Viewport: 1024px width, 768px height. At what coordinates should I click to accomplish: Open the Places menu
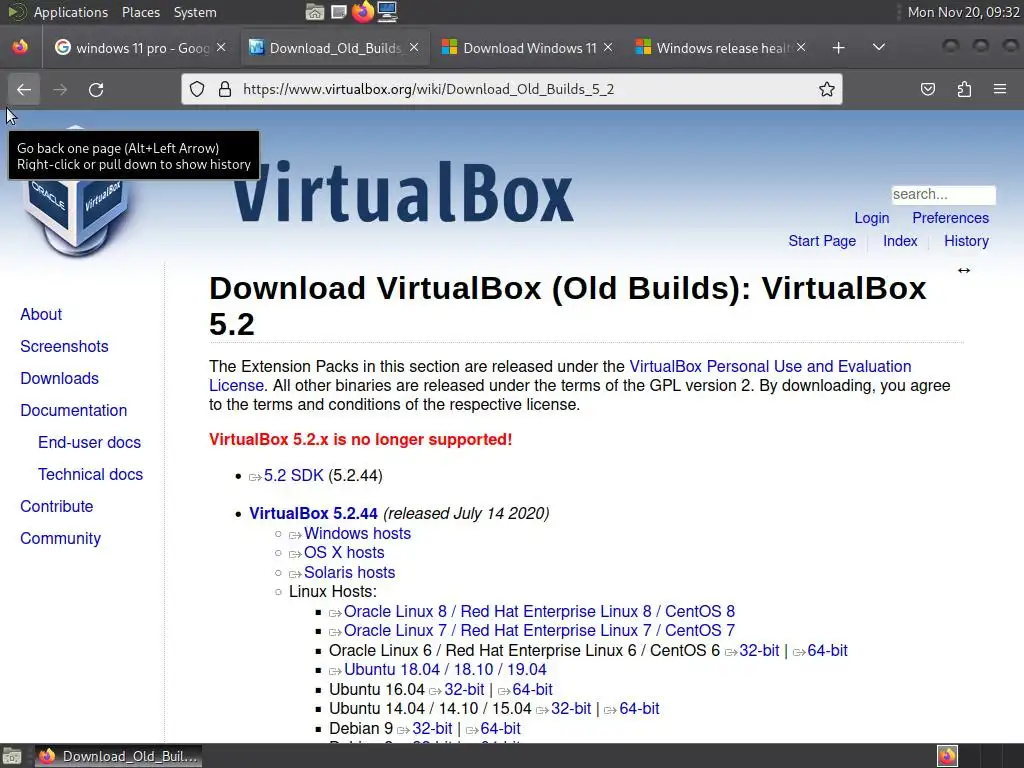click(x=140, y=12)
